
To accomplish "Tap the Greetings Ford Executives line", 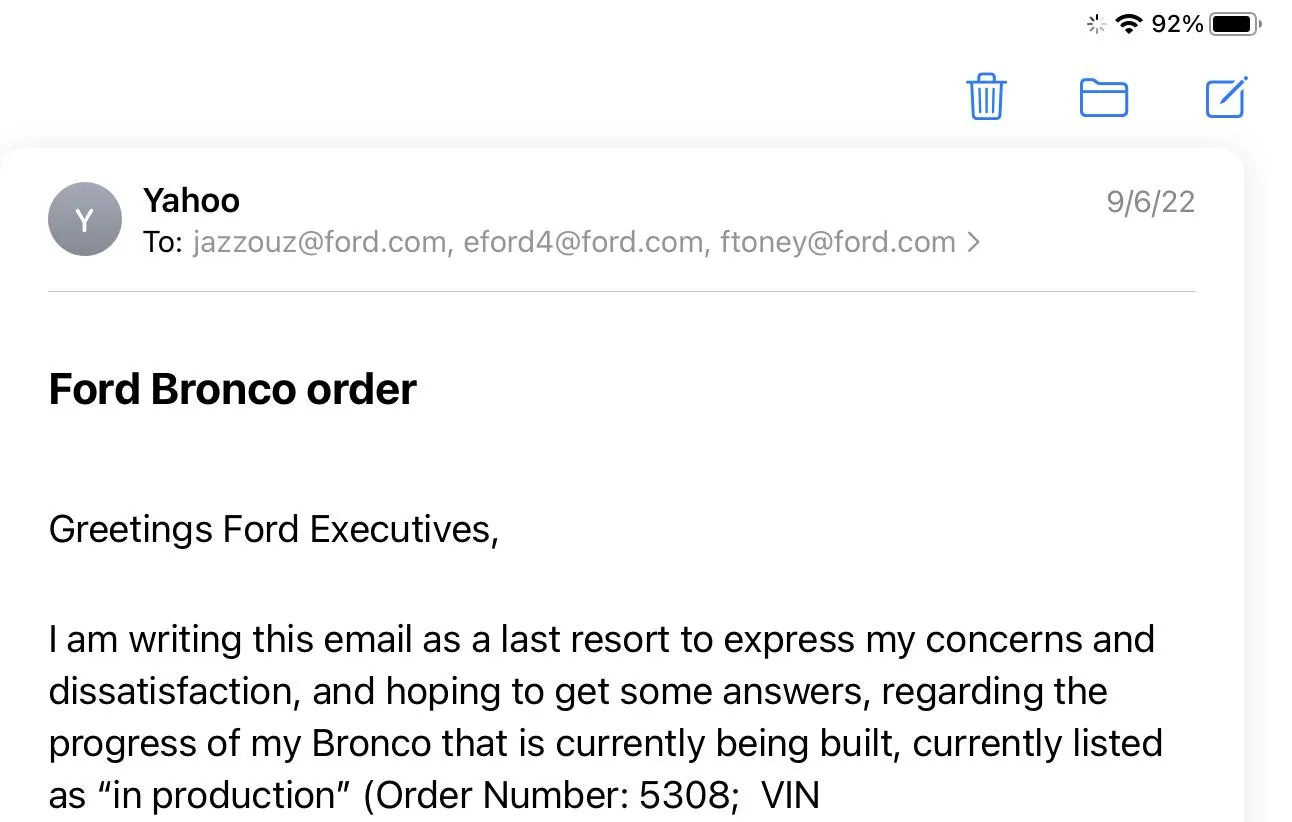I will [x=274, y=529].
